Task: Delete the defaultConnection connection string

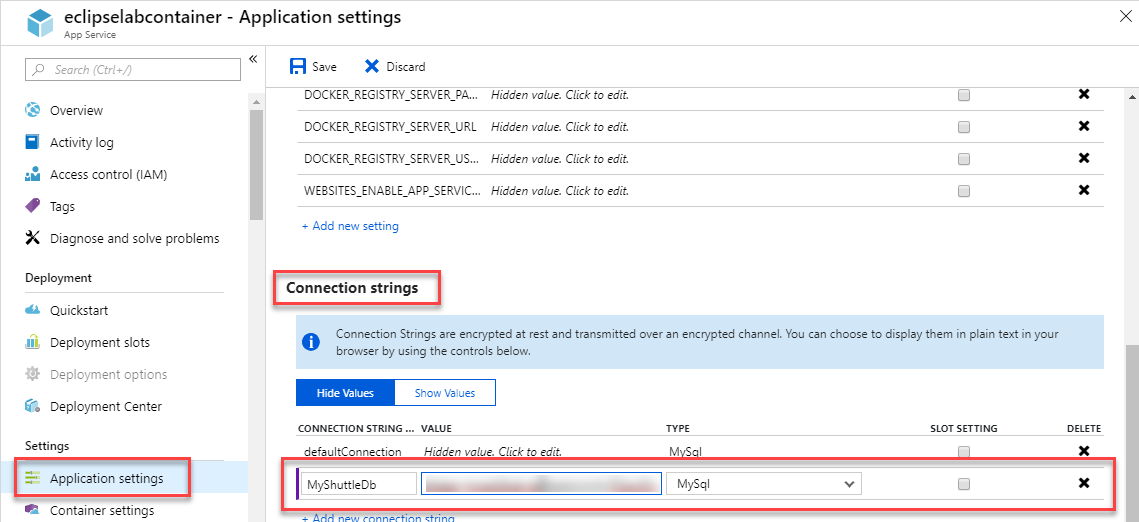Action: (1084, 452)
